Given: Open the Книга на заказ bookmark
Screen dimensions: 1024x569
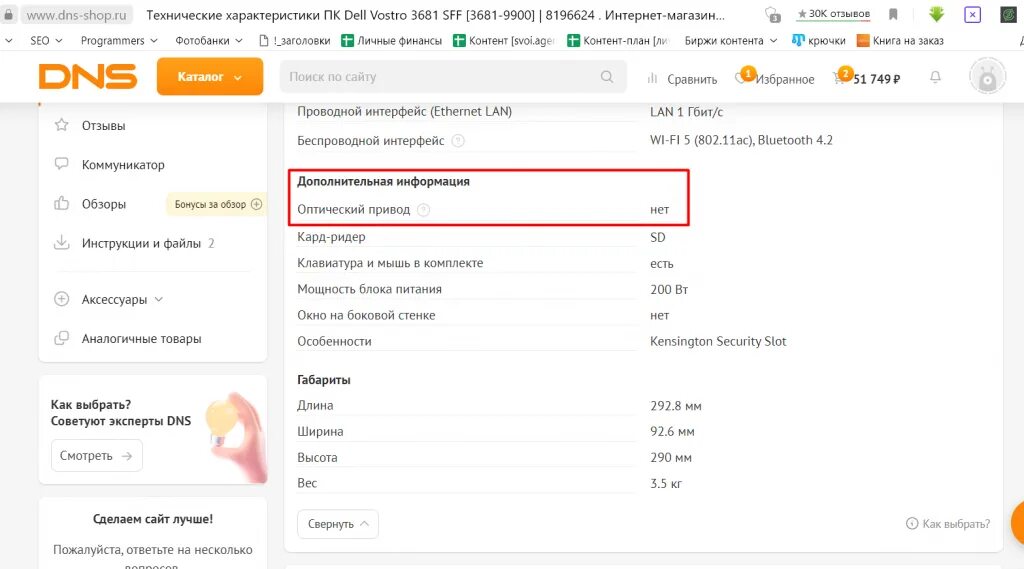Looking at the screenshot, I should [x=900, y=41].
